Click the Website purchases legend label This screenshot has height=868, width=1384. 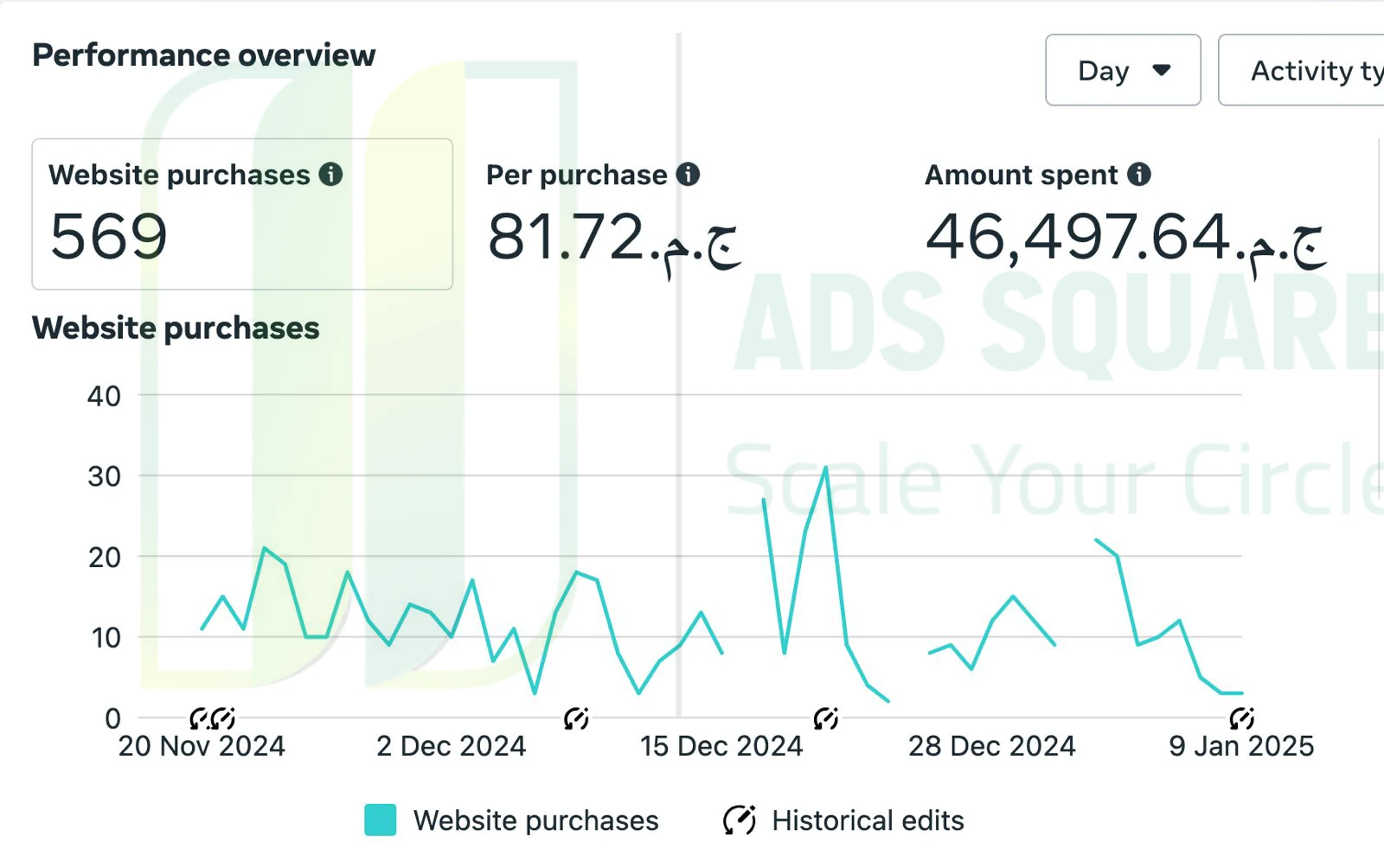pos(536,820)
